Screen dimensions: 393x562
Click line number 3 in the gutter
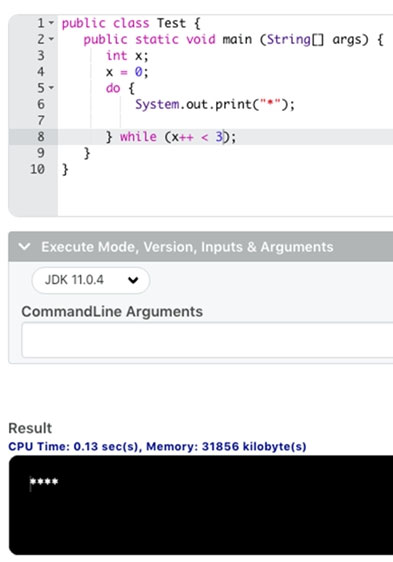click(41, 56)
